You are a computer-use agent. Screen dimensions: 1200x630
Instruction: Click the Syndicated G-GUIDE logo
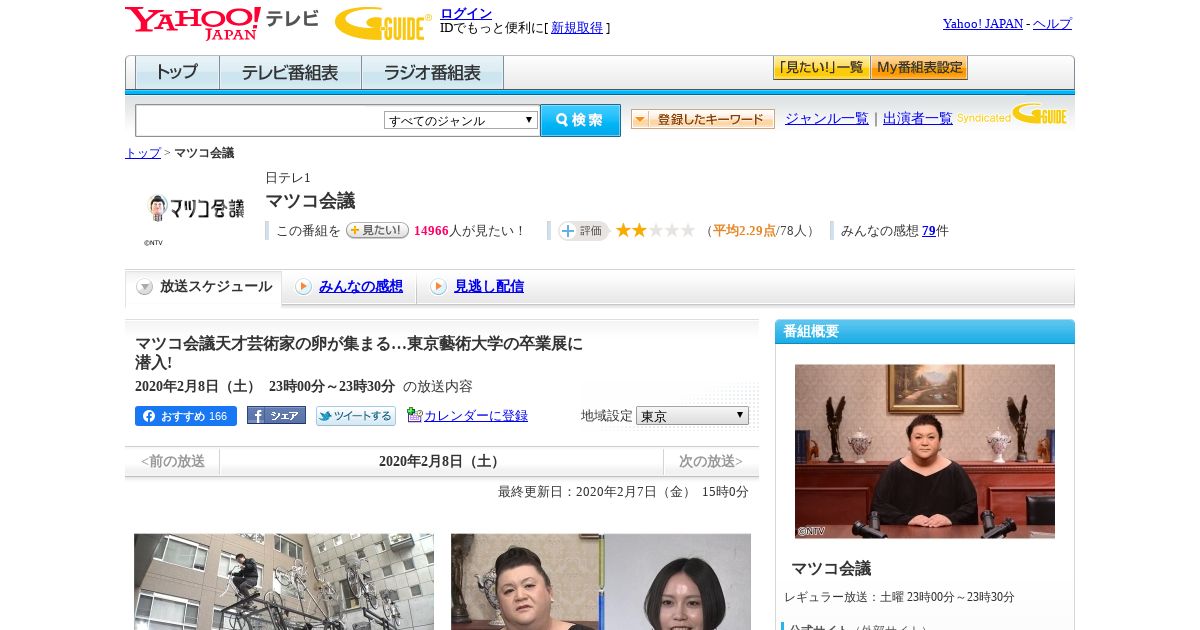[x=1012, y=114]
